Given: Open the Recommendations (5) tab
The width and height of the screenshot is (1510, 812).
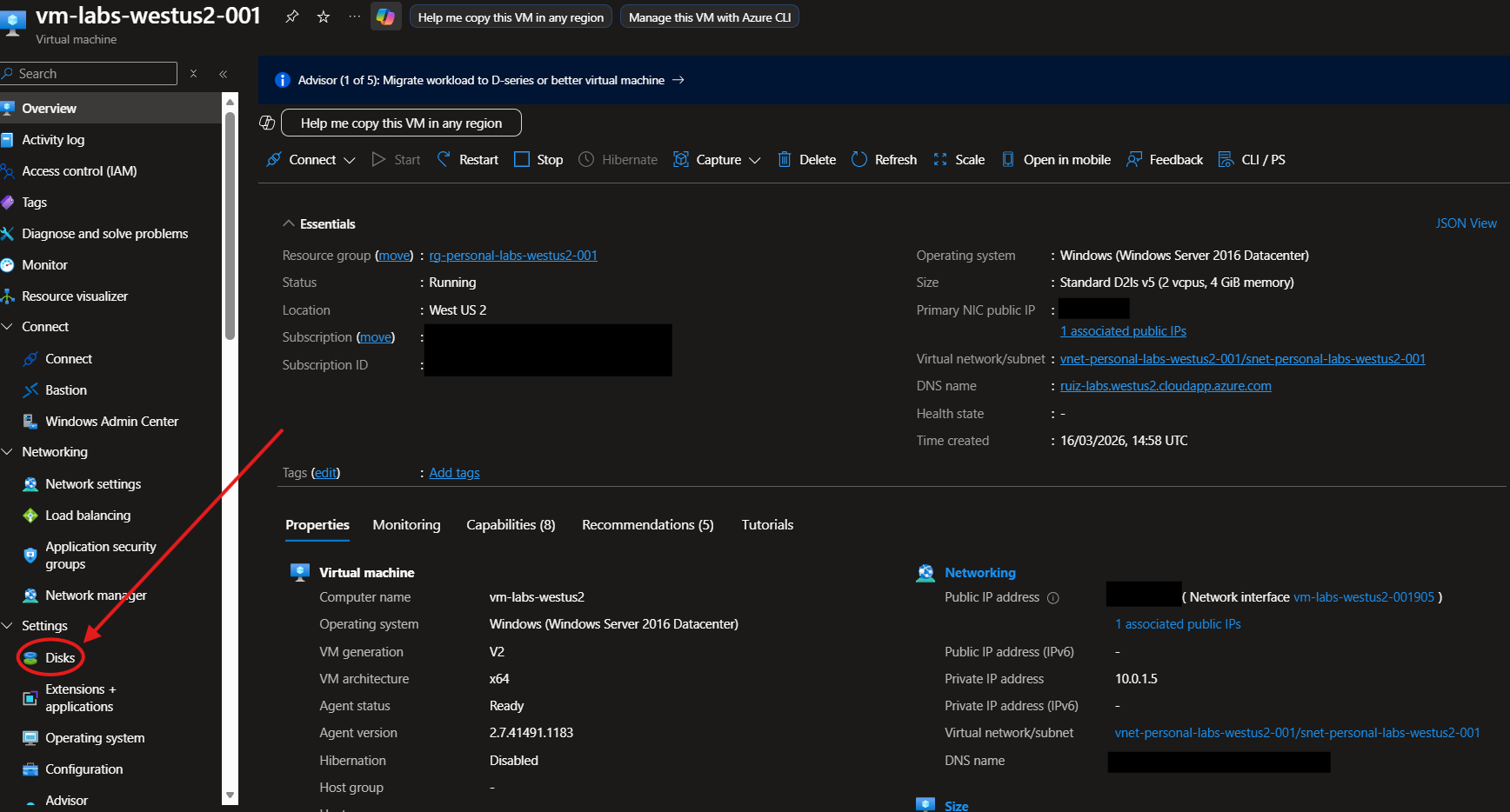Looking at the screenshot, I should coord(647,525).
